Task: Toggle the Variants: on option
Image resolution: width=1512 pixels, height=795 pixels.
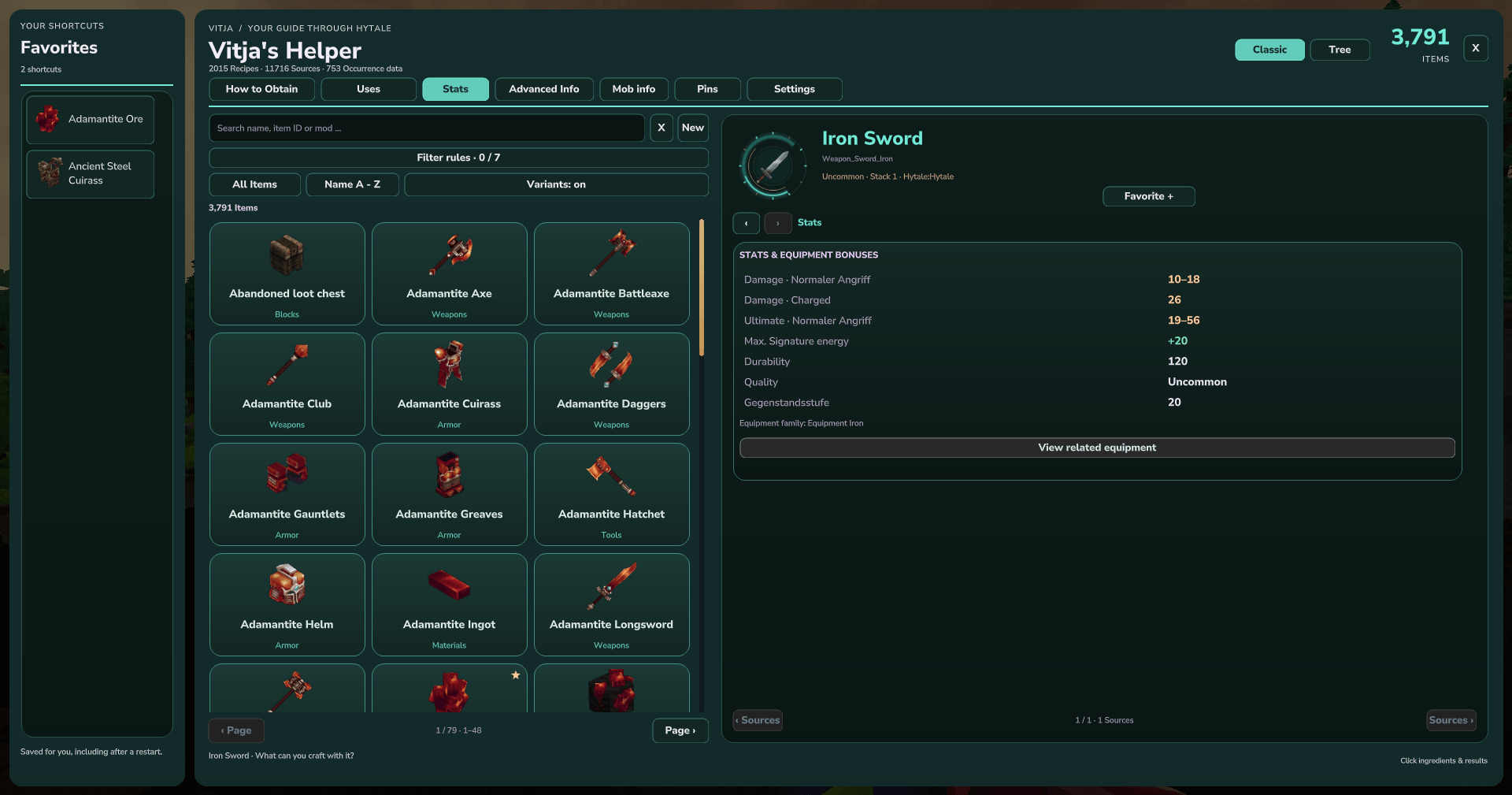Action: click(x=556, y=184)
